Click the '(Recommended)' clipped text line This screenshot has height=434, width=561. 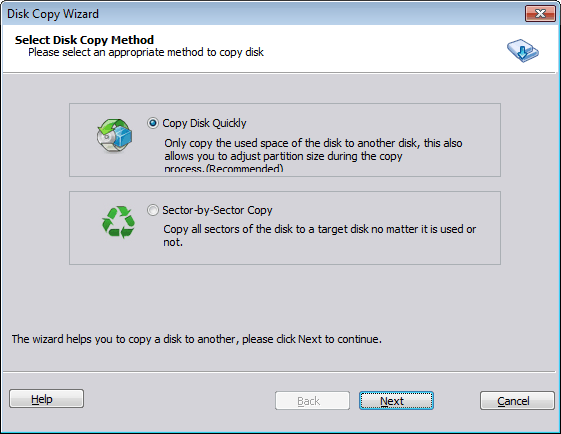coord(224,167)
